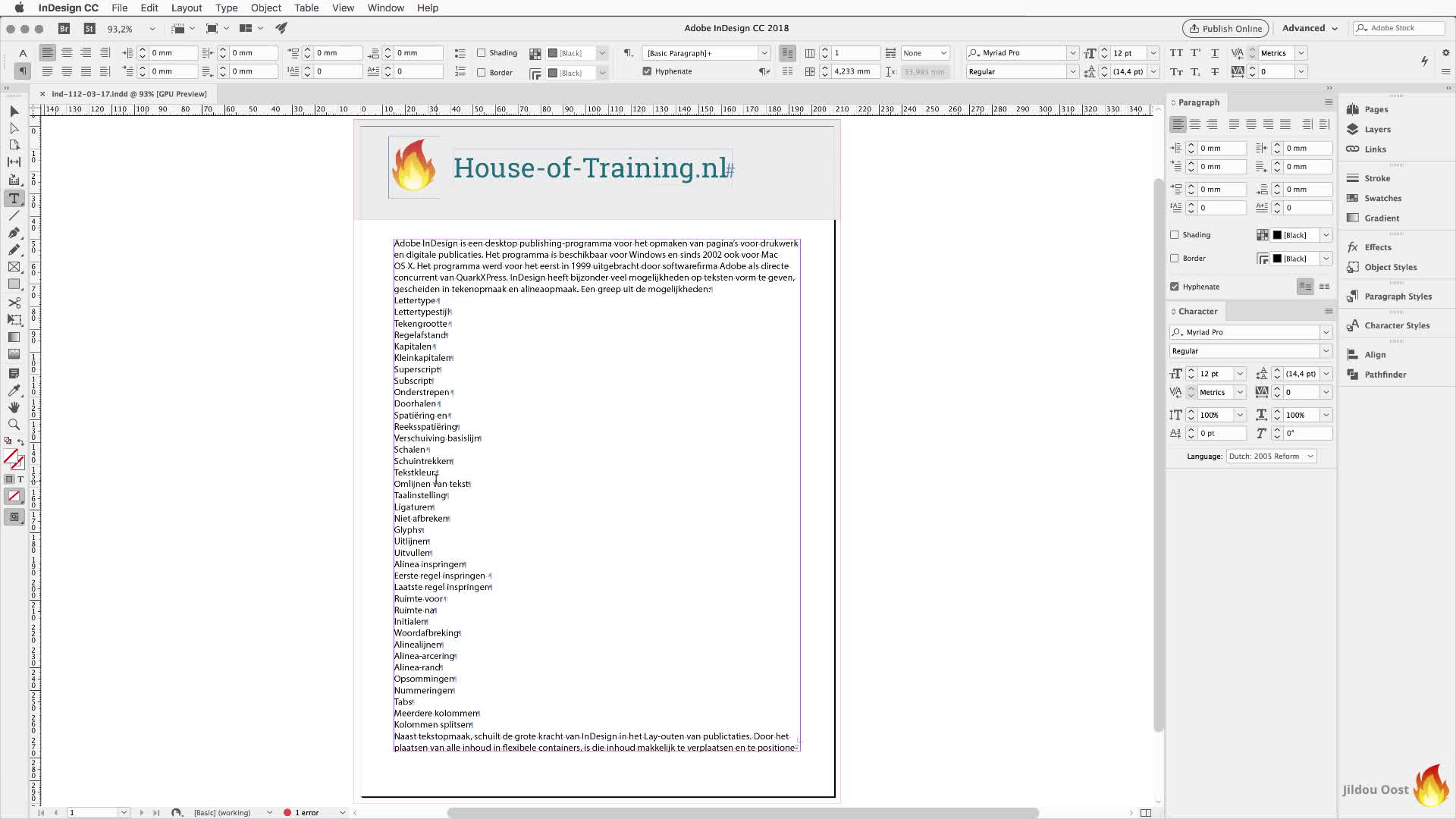Toggle All Caps (TT) button

1176,53
